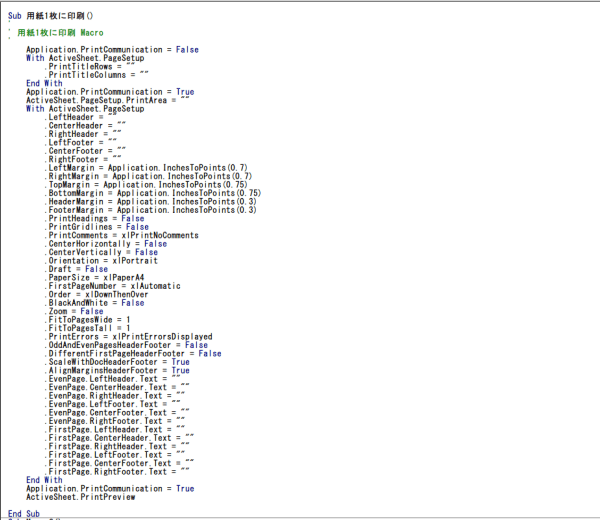Click the '.ScaleWithDocHeaderFooter = True' line
The image size is (600, 520).
pyautogui.click(x=117, y=362)
